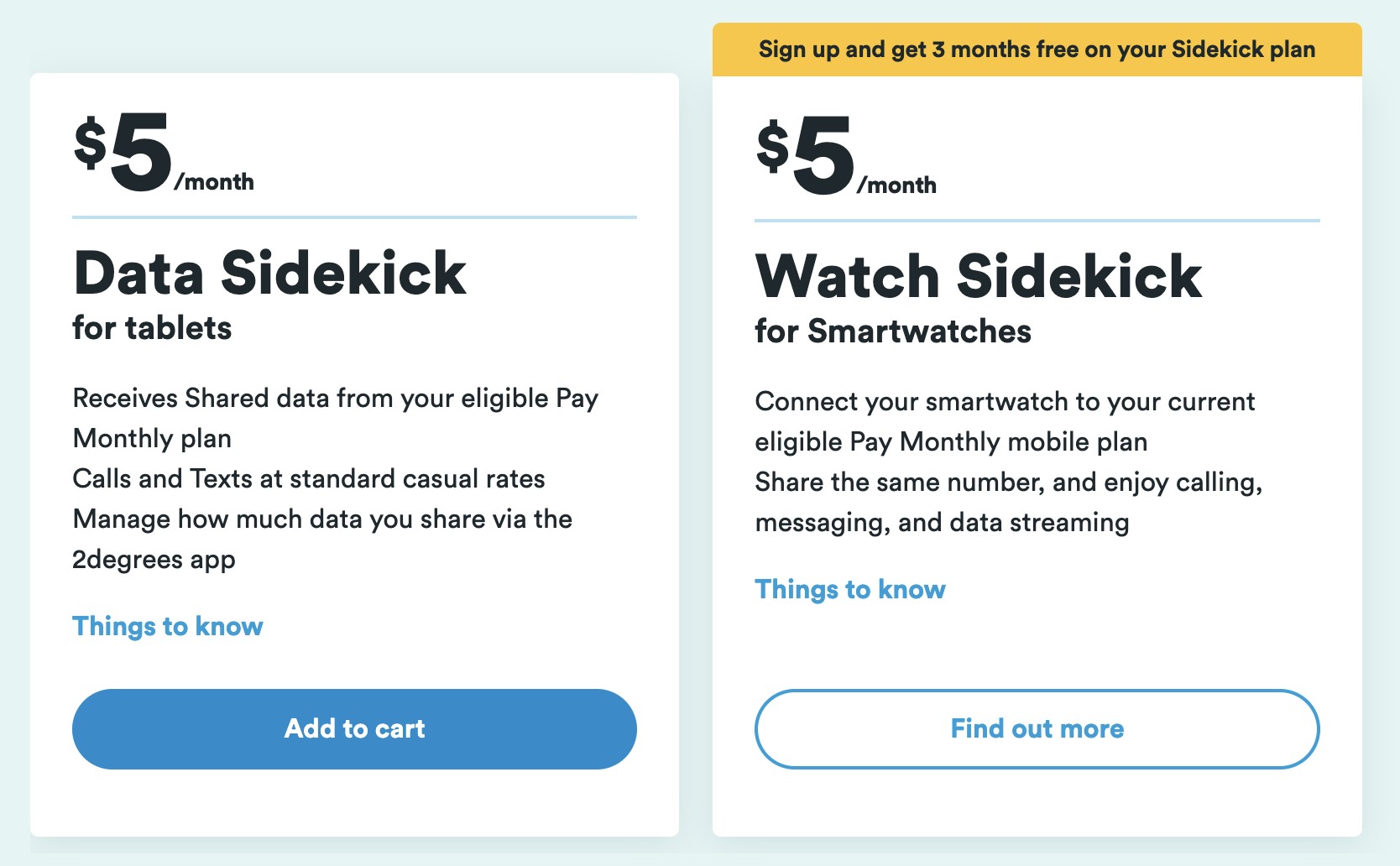
Task: Select the 'for tablets' subtitle
Action: click(152, 328)
